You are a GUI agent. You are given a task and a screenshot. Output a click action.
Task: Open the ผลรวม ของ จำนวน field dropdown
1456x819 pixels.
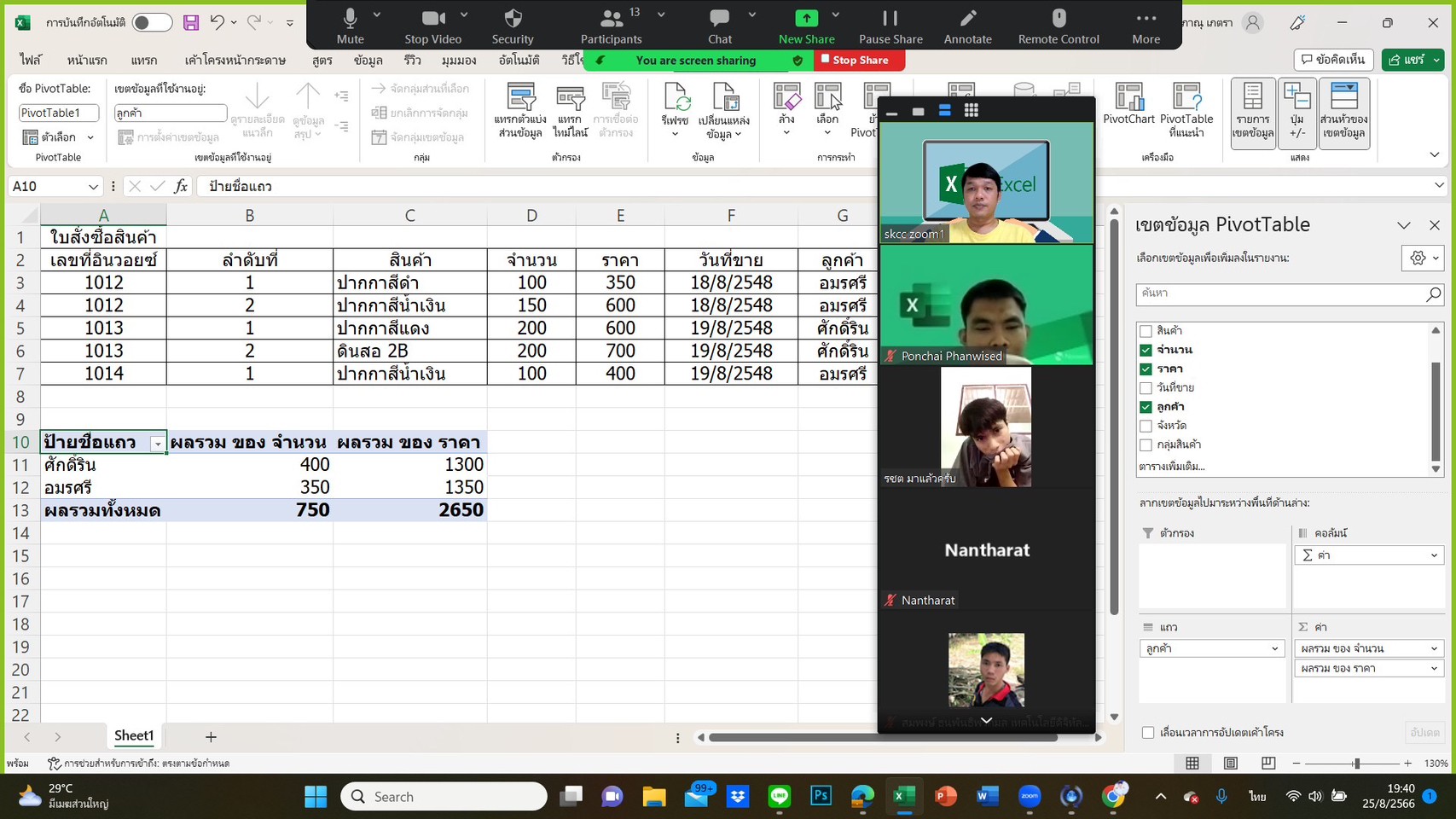[1434, 649]
